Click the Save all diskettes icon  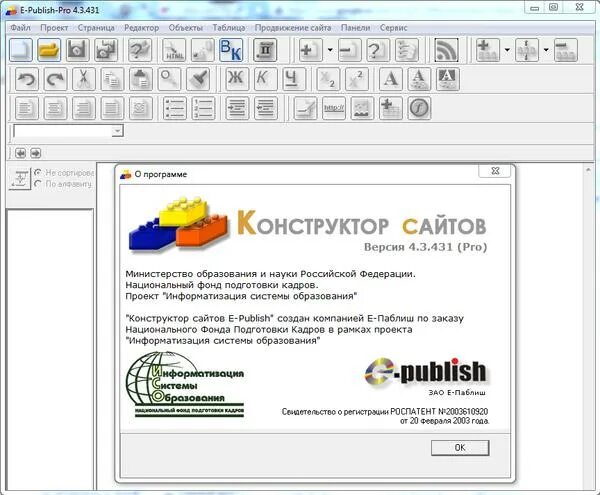point(106,50)
